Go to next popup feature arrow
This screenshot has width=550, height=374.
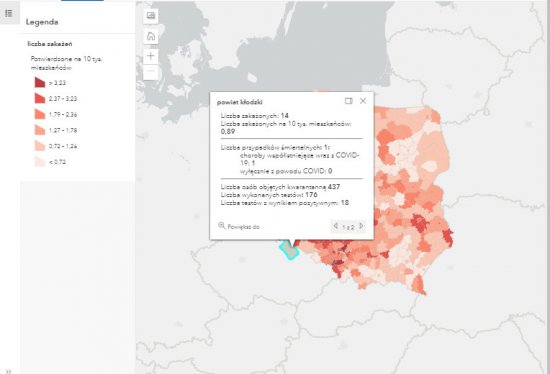point(361,226)
